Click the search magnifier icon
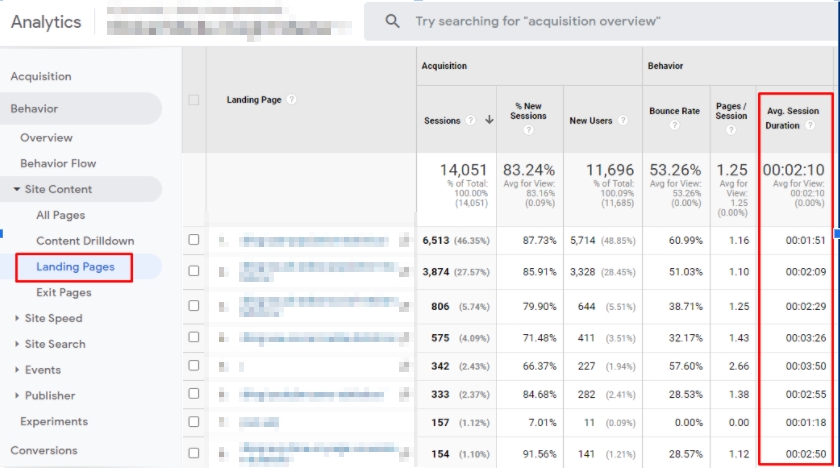The image size is (840, 468). tap(392, 21)
